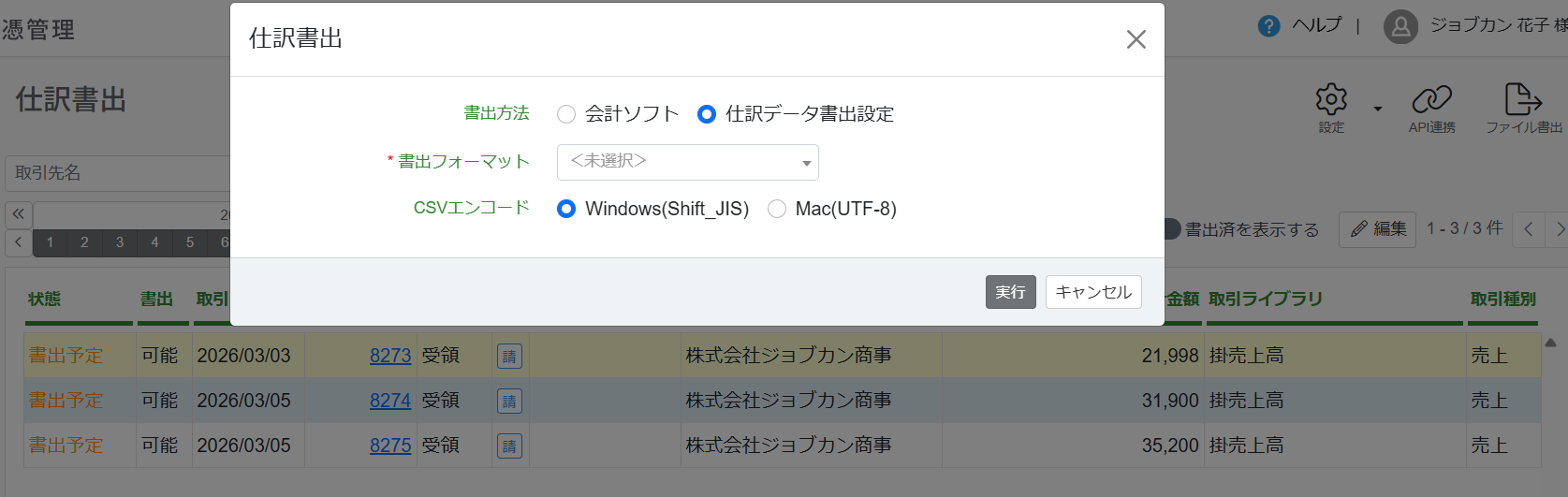Open voucher link 8273

coord(390,356)
